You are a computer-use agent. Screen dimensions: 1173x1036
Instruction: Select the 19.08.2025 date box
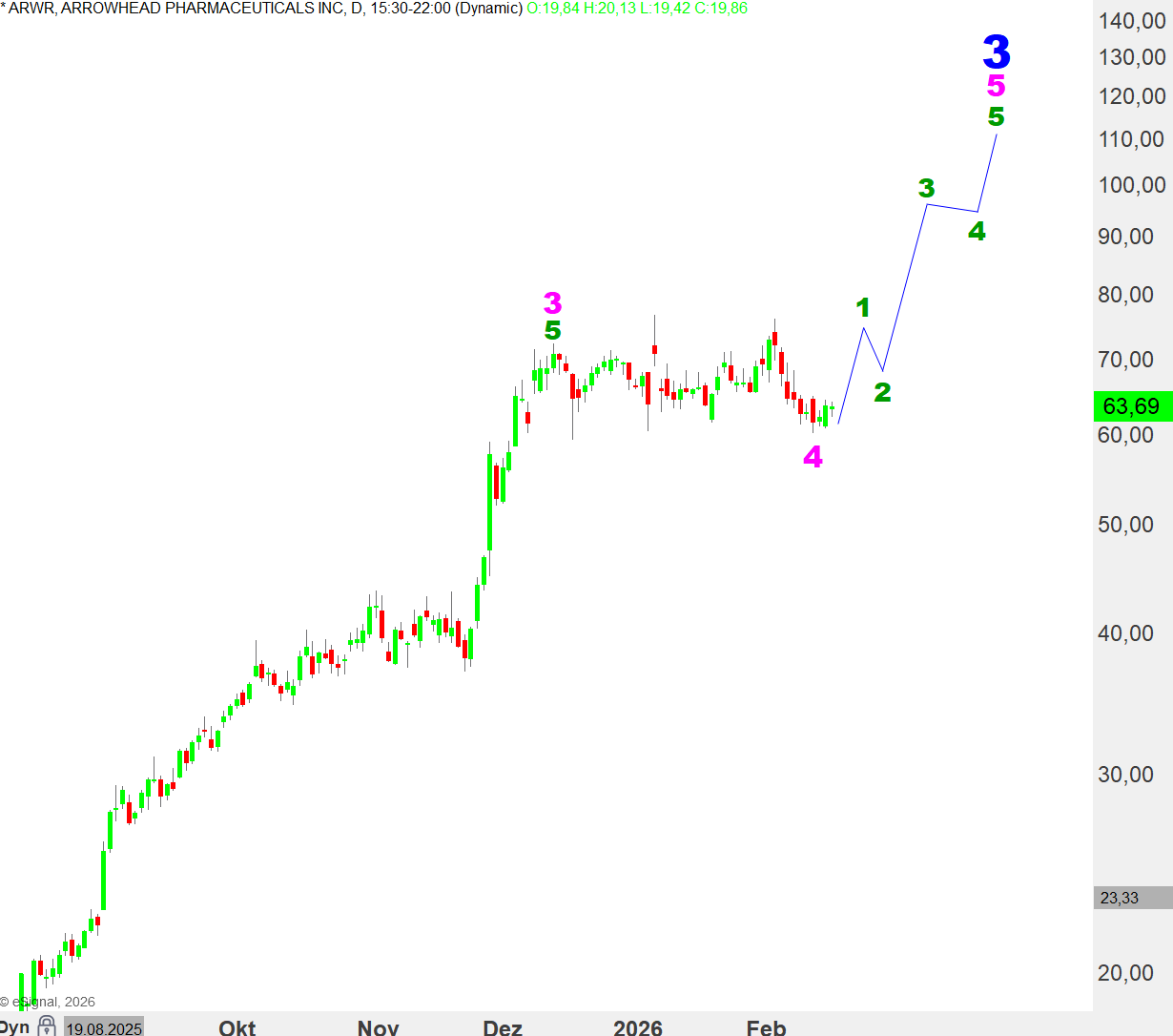[x=104, y=1028]
